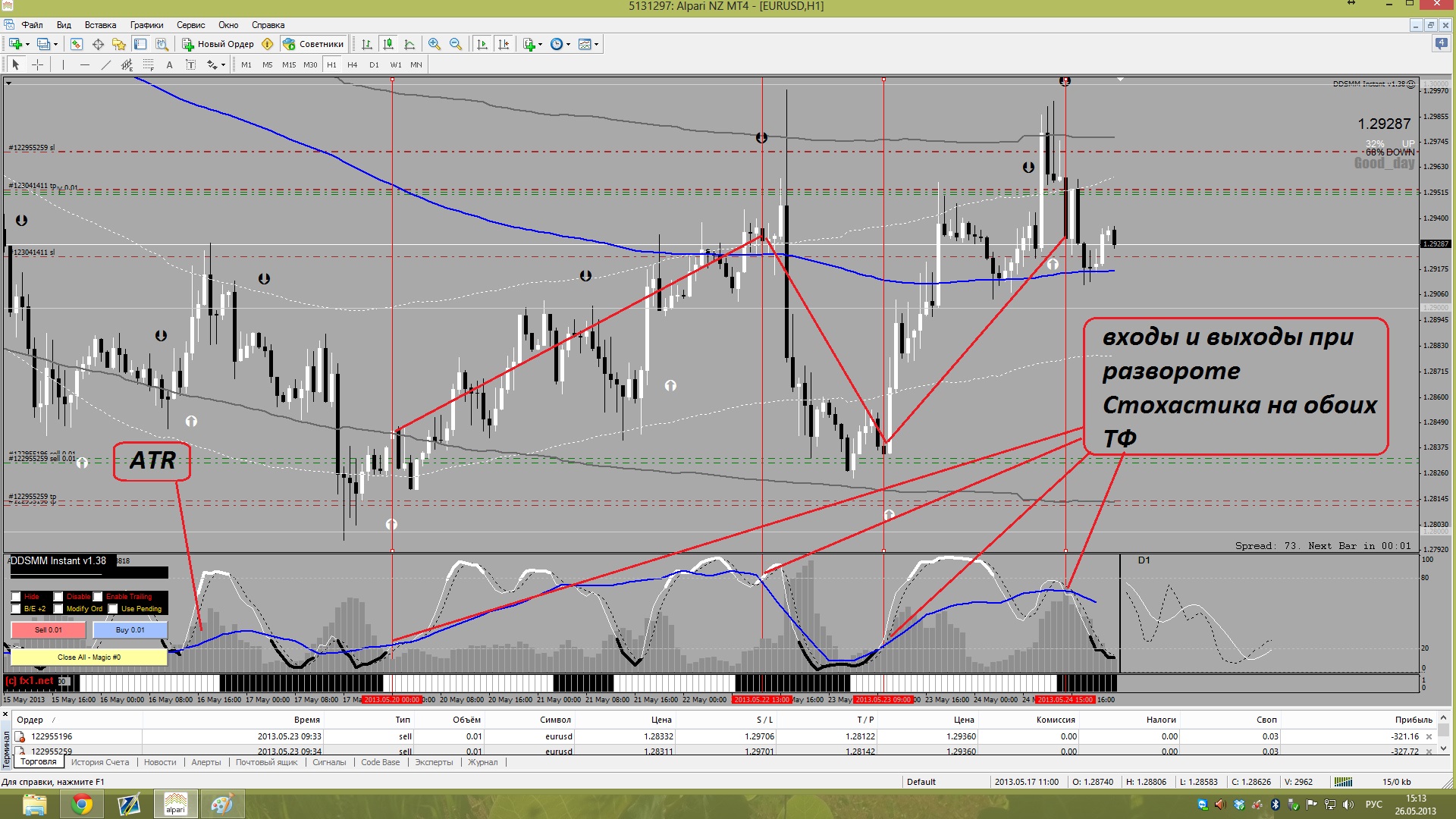Open the РУС language indicator
Screen dimensions: 1456x819
(1373, 804)
